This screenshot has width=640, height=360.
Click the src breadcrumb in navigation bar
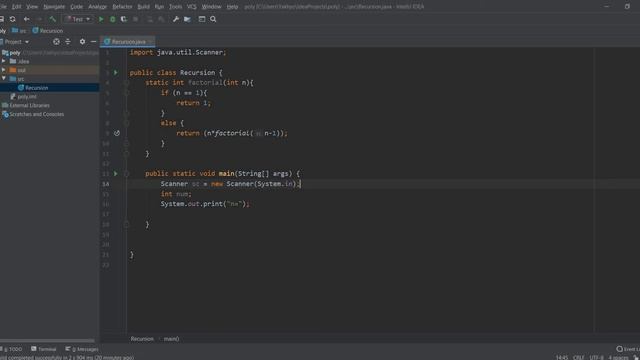click(x=19, y=31)
